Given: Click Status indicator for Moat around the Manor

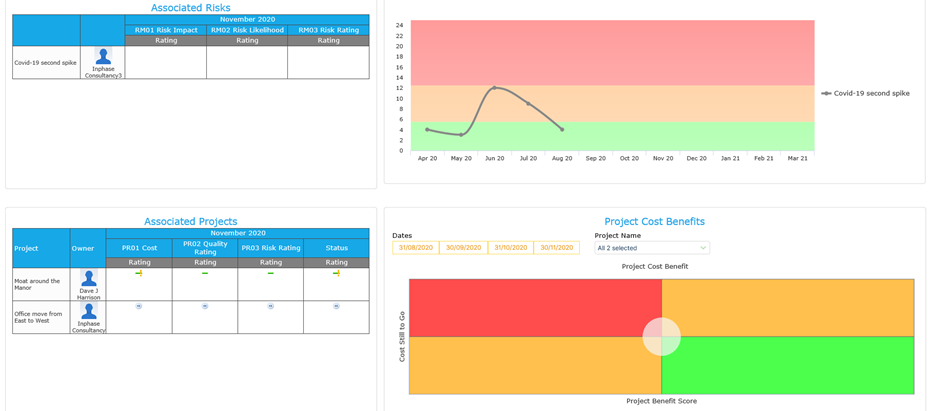Looking at the screenshot, I should click(336, 273).
